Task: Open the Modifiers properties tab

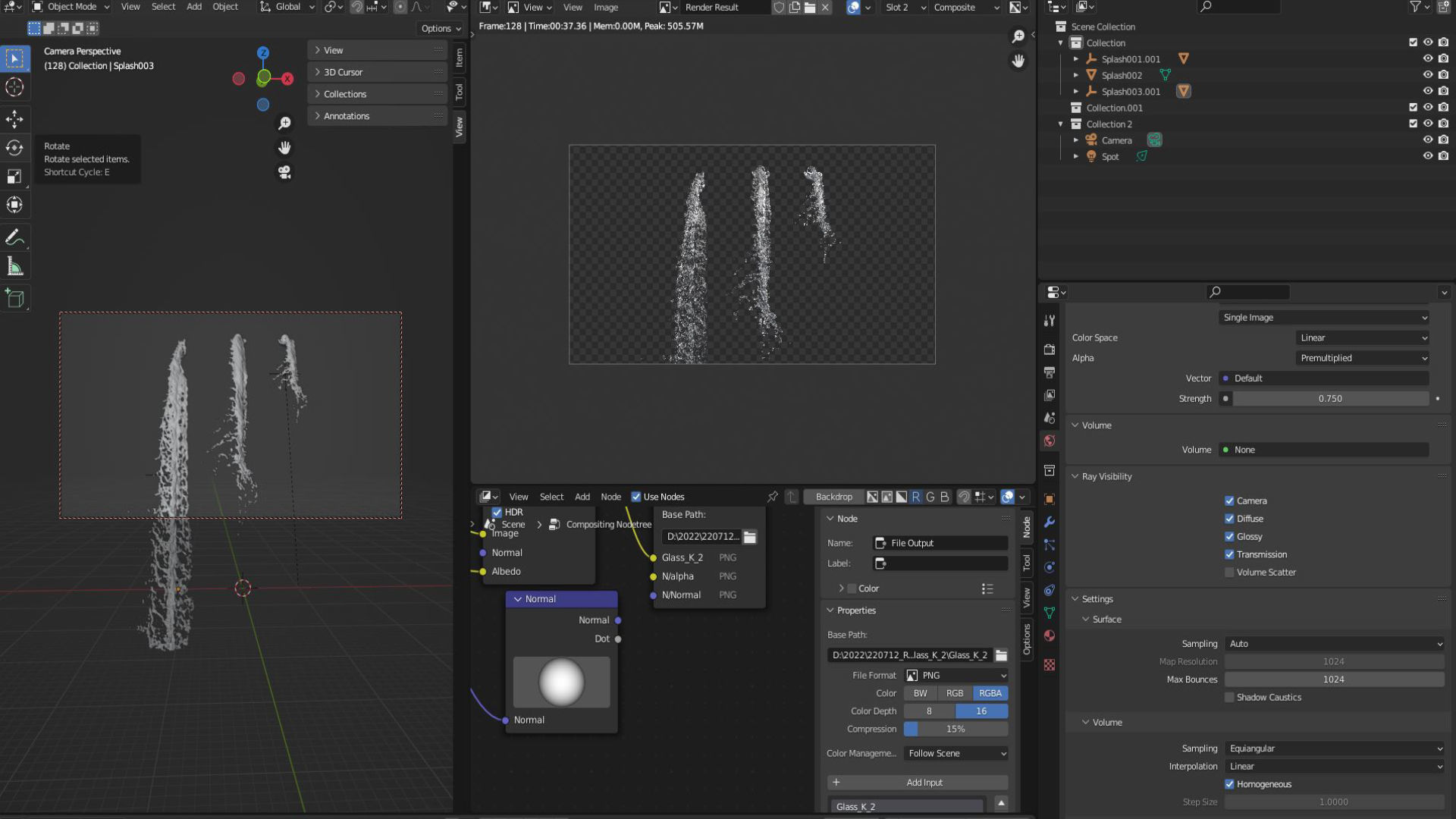Action: tap(1050, 522)
